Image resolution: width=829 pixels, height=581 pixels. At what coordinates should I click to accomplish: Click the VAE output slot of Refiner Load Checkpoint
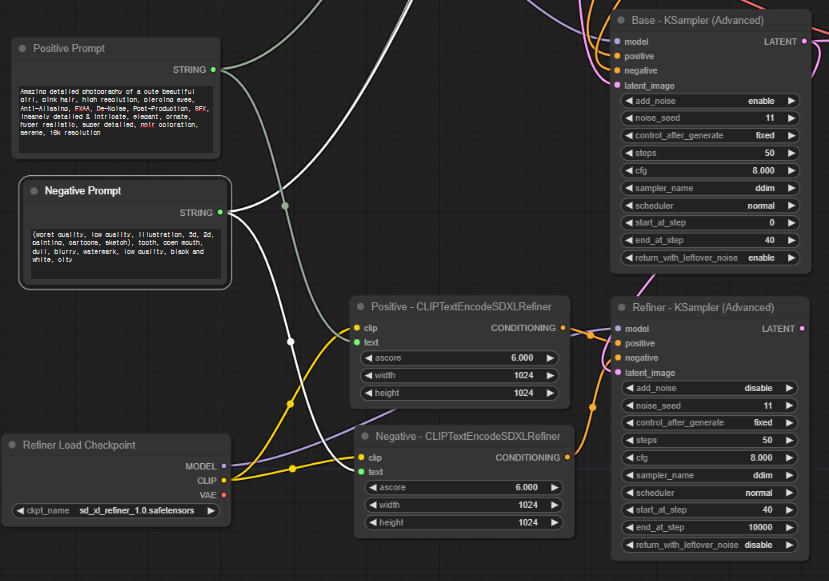tap(224, 495)
